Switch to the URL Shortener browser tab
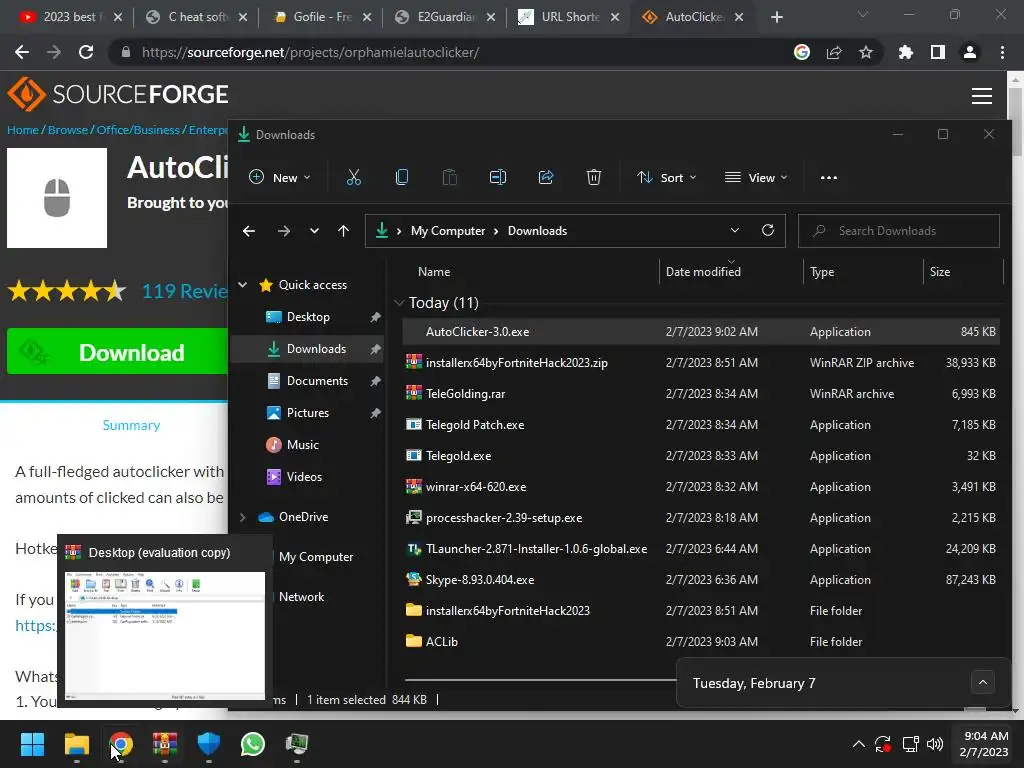The width and height of the screenshot is (1024, 768). tap(570, 17)
